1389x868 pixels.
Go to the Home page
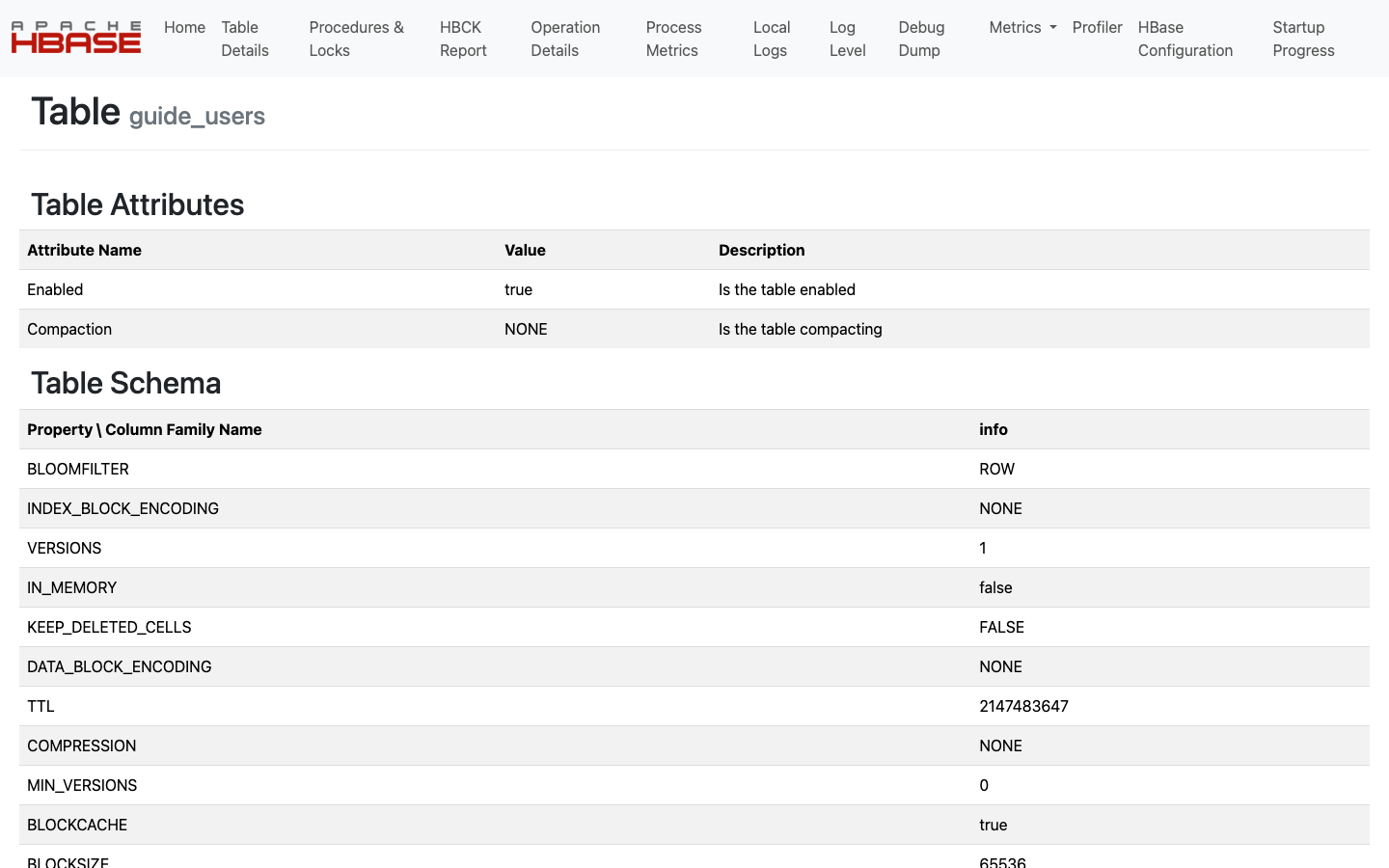[184, 27]
